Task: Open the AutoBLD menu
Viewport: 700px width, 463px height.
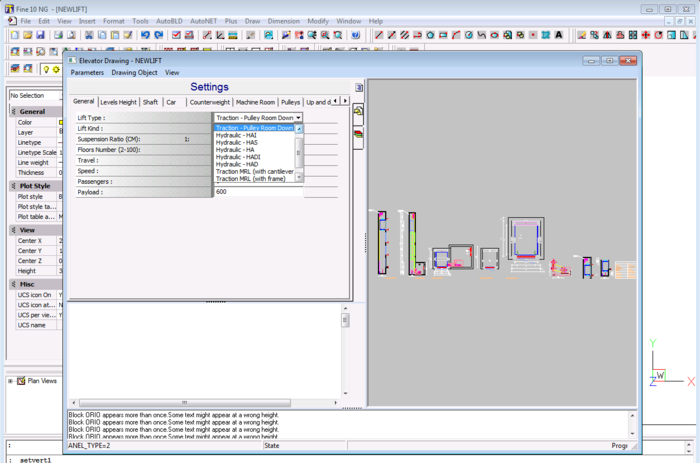Action: click(x=168, y=21)
